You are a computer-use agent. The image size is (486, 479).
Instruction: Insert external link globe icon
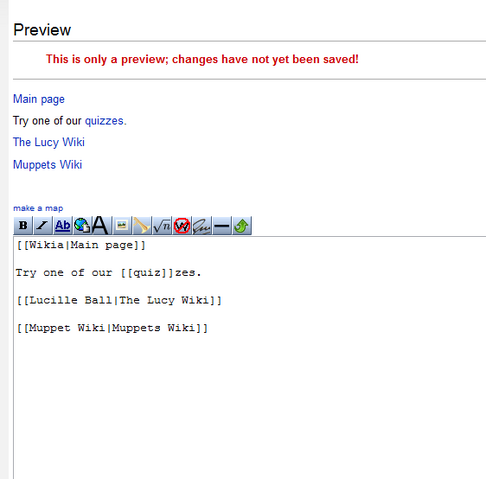82,226
